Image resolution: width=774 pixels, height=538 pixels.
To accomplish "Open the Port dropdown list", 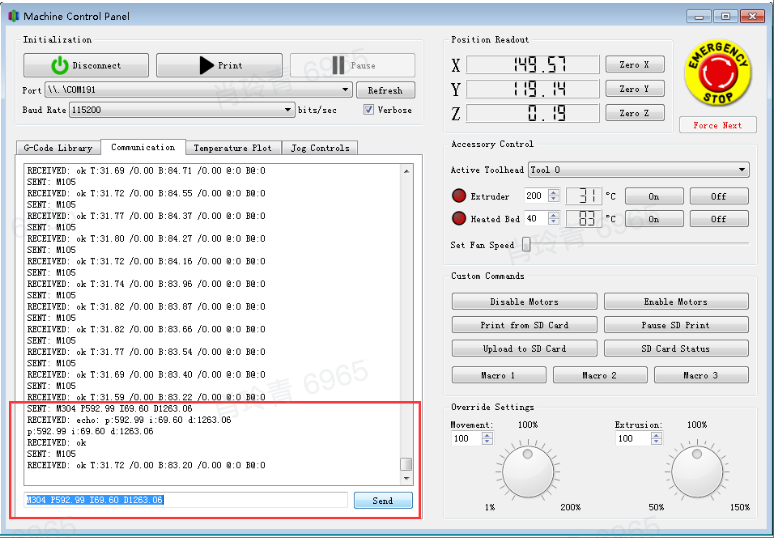I will click(x=346, y=90).
